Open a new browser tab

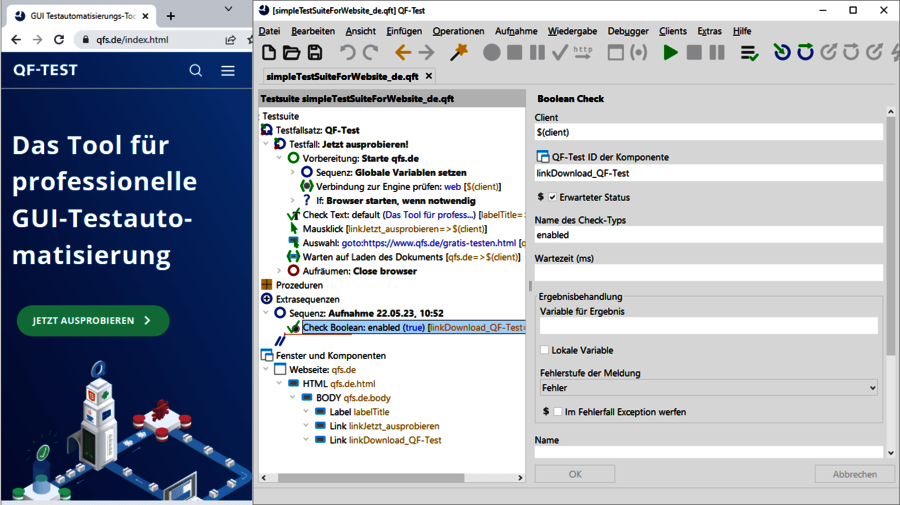[x=170, y=16]
